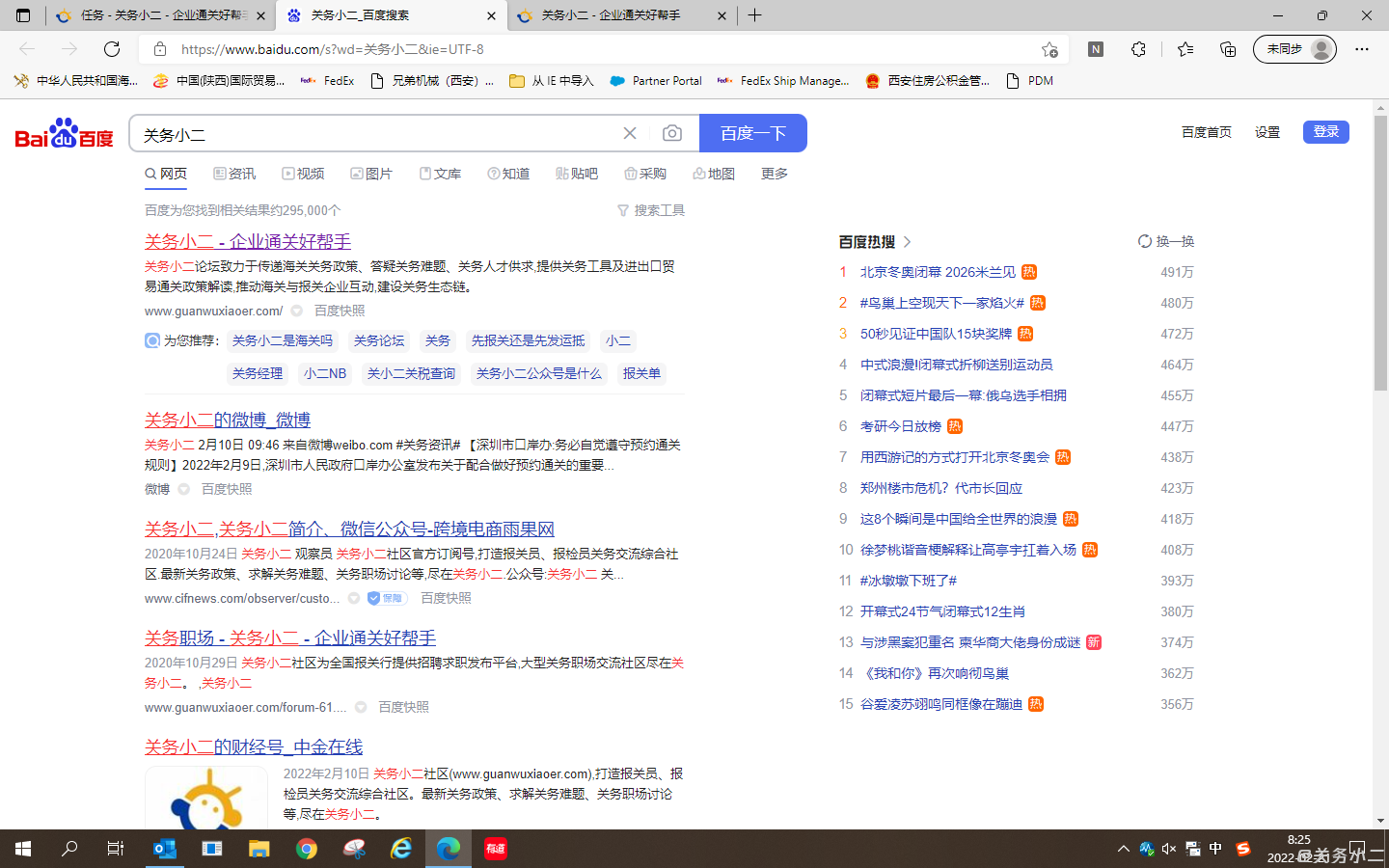Open the OneNote extension icon
The image size is (1389, 868).
click(x=1096, y=49)
